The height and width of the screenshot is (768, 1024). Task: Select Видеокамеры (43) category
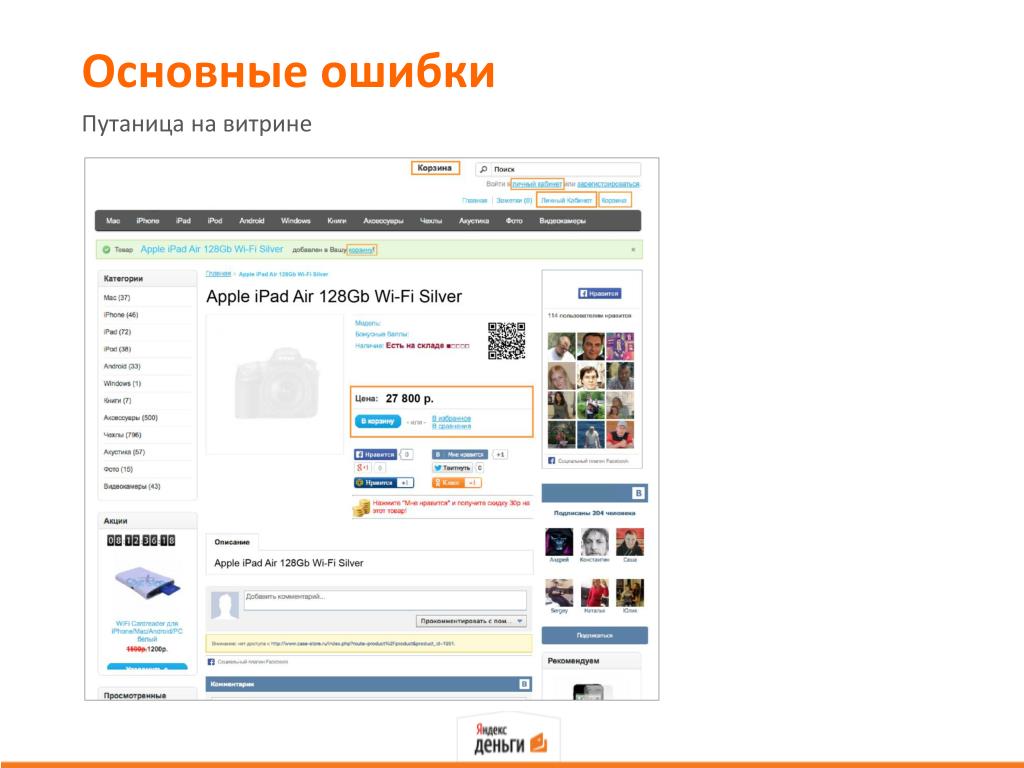coord(132,486)
